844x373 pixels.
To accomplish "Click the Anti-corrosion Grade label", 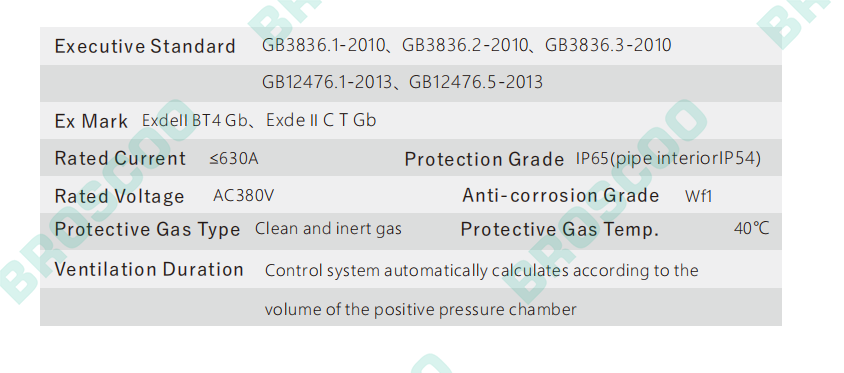I will (x=560, y=195).
